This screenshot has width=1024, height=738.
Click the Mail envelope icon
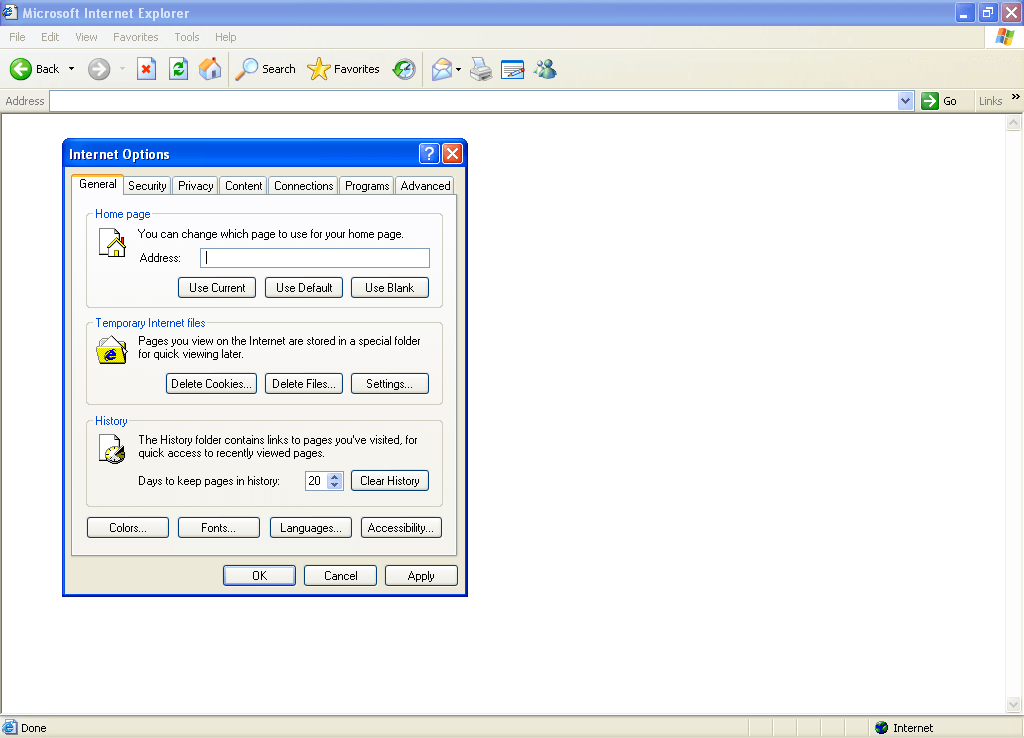(442, 69)
